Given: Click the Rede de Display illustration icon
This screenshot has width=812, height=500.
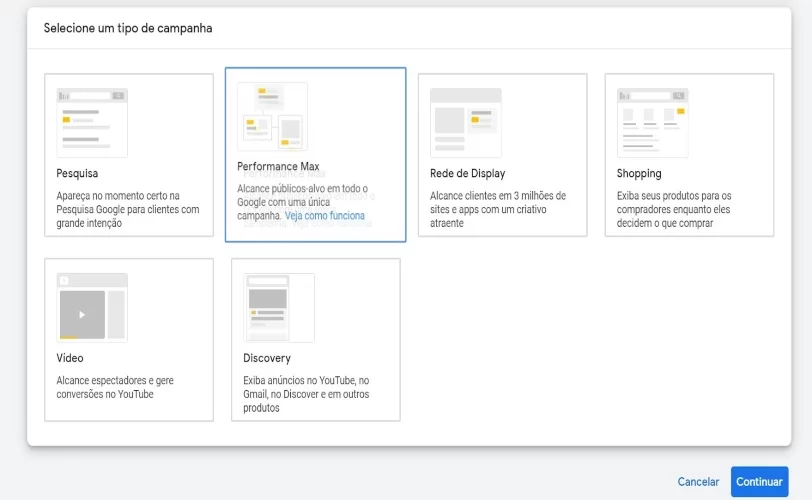Looking at the screenshot, I should (x=466, y=123).
